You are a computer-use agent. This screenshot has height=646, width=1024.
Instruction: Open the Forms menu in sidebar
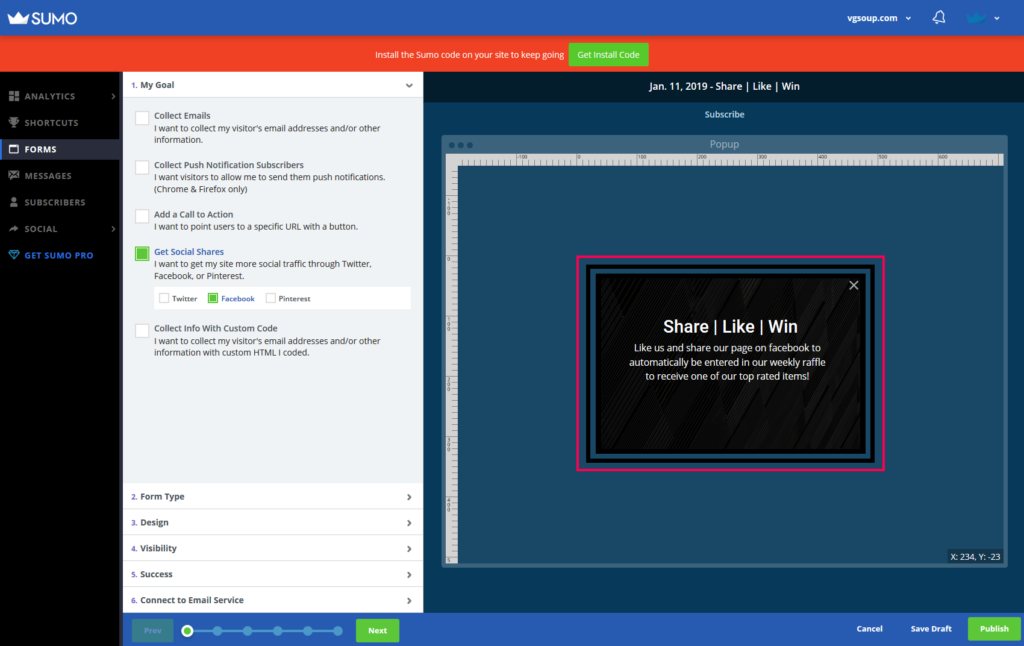click(x=41, y=149)
